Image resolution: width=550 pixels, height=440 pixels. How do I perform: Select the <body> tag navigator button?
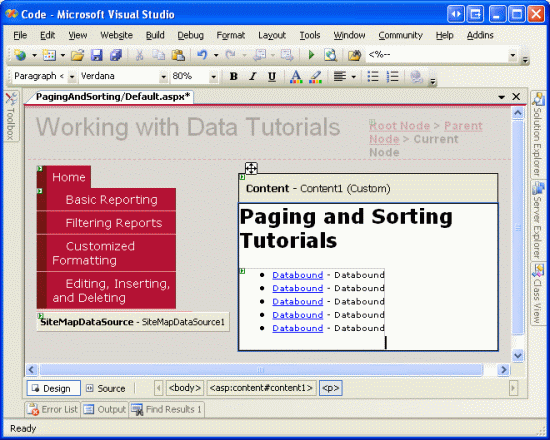185,388
